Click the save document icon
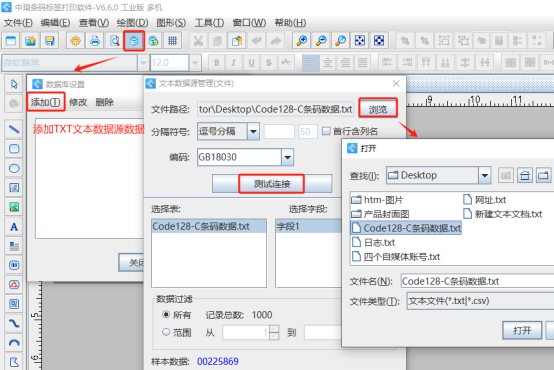The width and height of the screenshot is (554, 370). pos(50,41)
